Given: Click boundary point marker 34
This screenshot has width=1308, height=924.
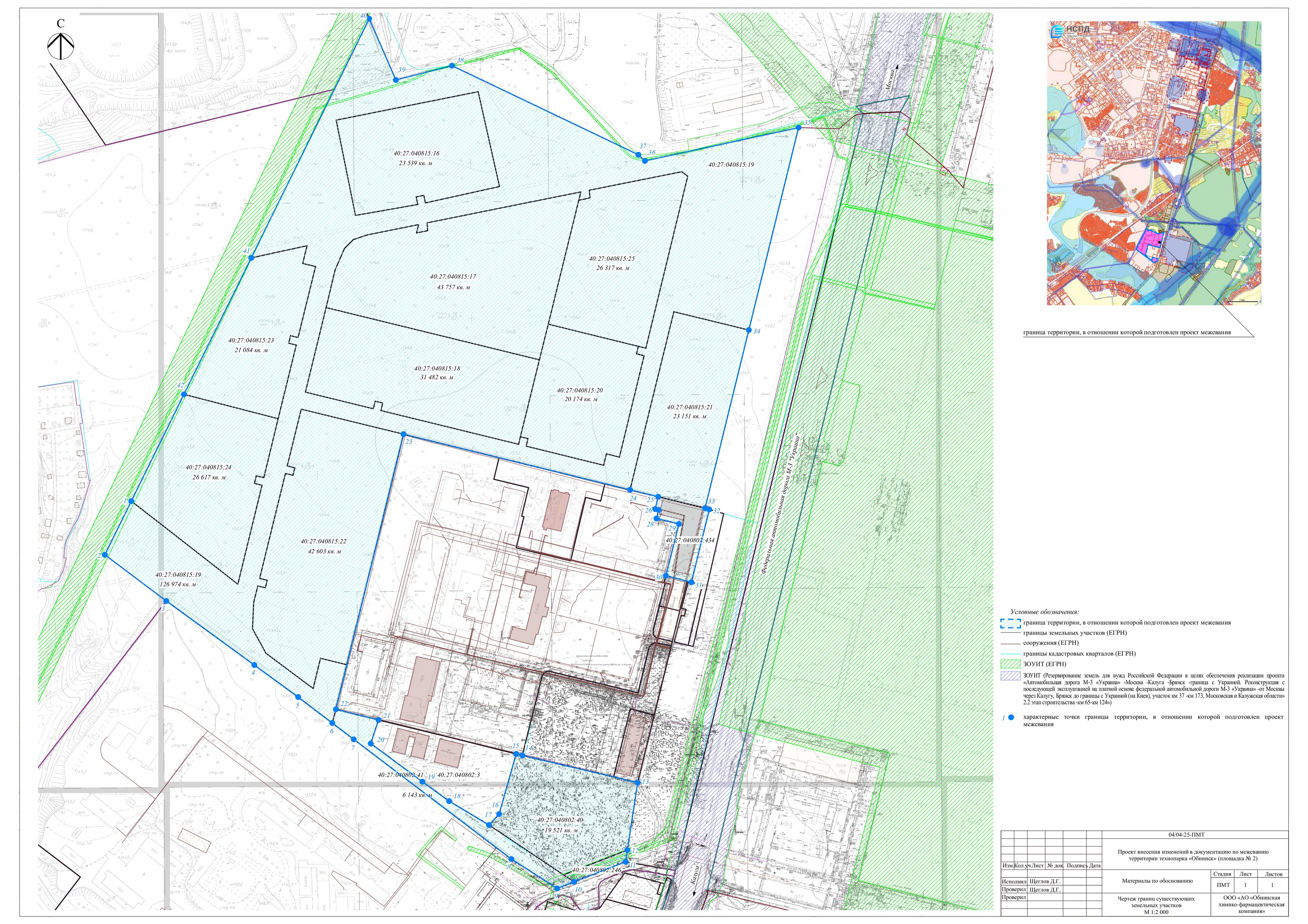Looking at the screenshot, I should [748, 330].
